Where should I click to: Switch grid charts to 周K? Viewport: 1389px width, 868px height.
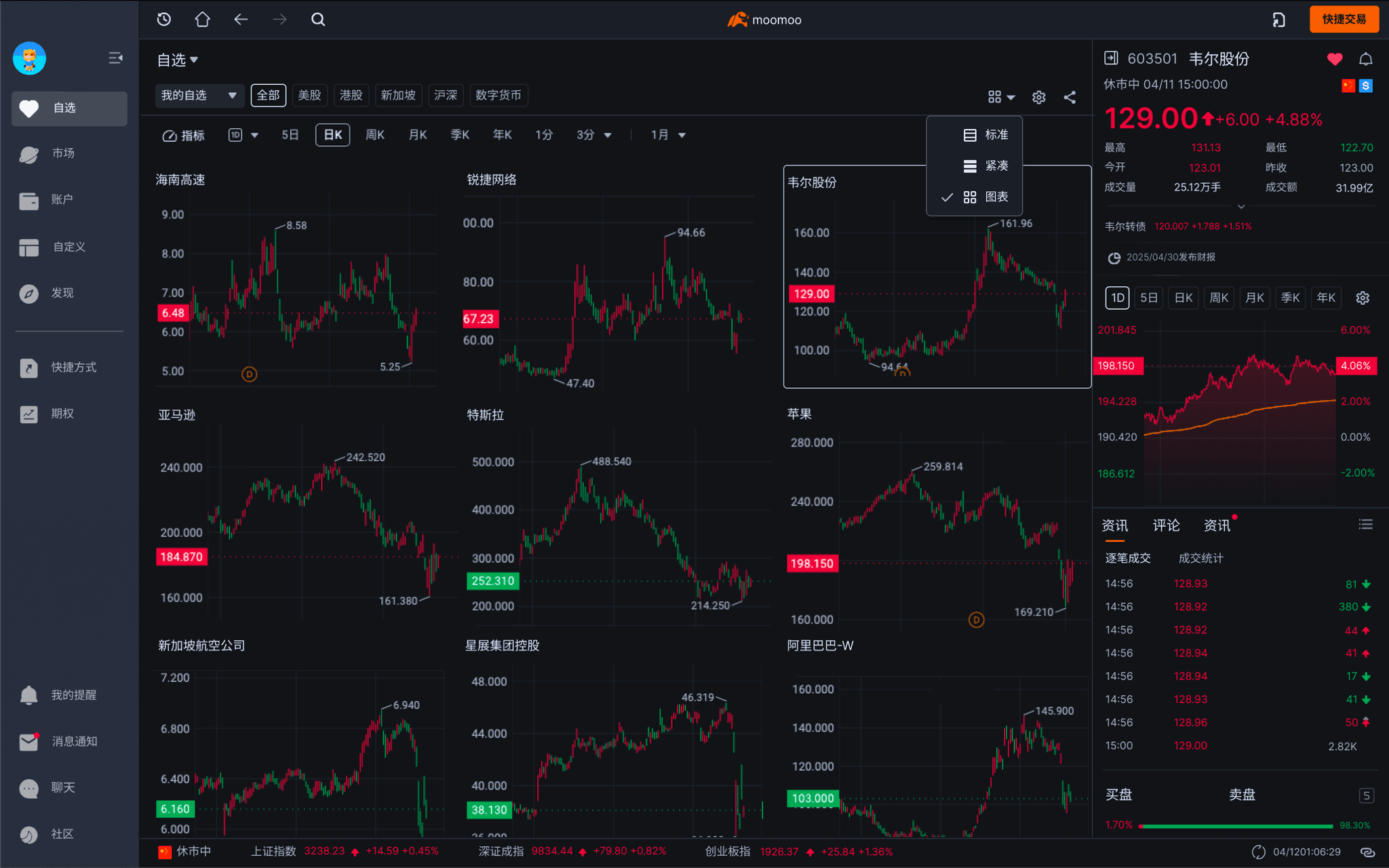(375, 135)
